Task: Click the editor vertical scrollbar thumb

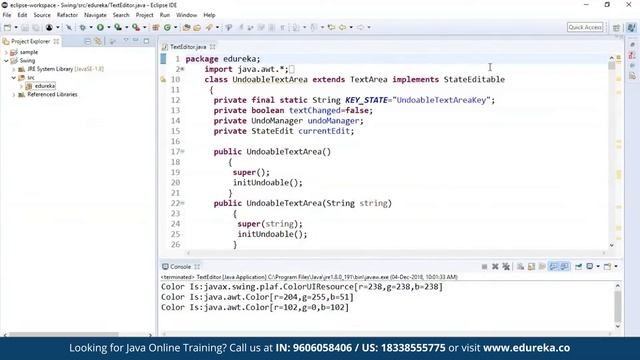Action: [611, 65]
